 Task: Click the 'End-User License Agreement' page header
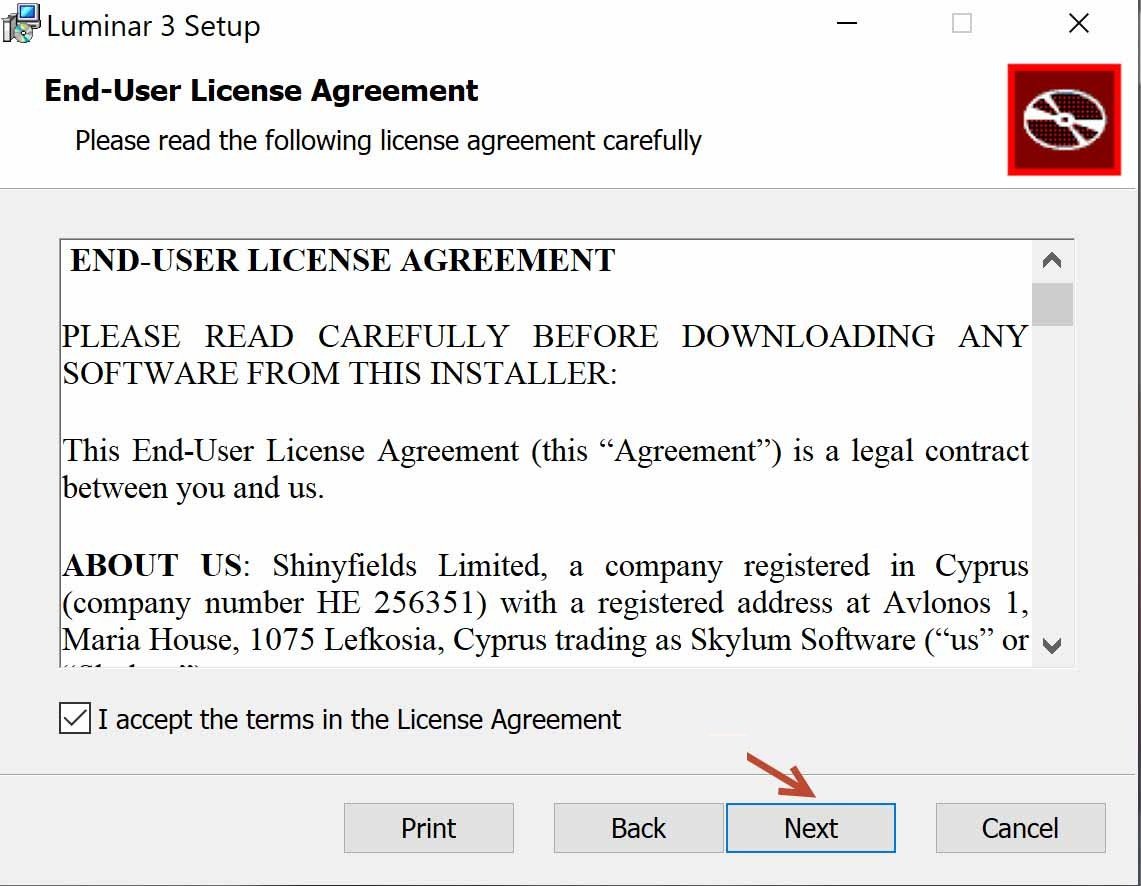[261, 91]
